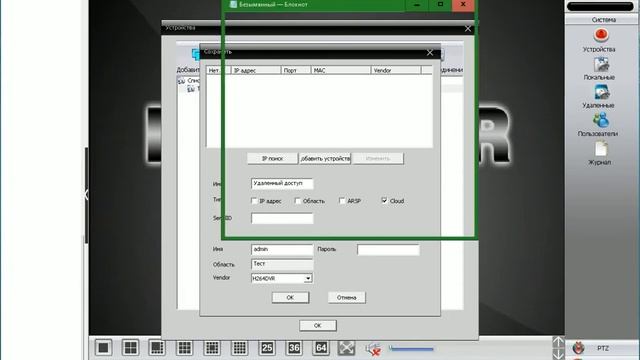
Task: Select the 64-channel view layout
Action: (321, 348)
